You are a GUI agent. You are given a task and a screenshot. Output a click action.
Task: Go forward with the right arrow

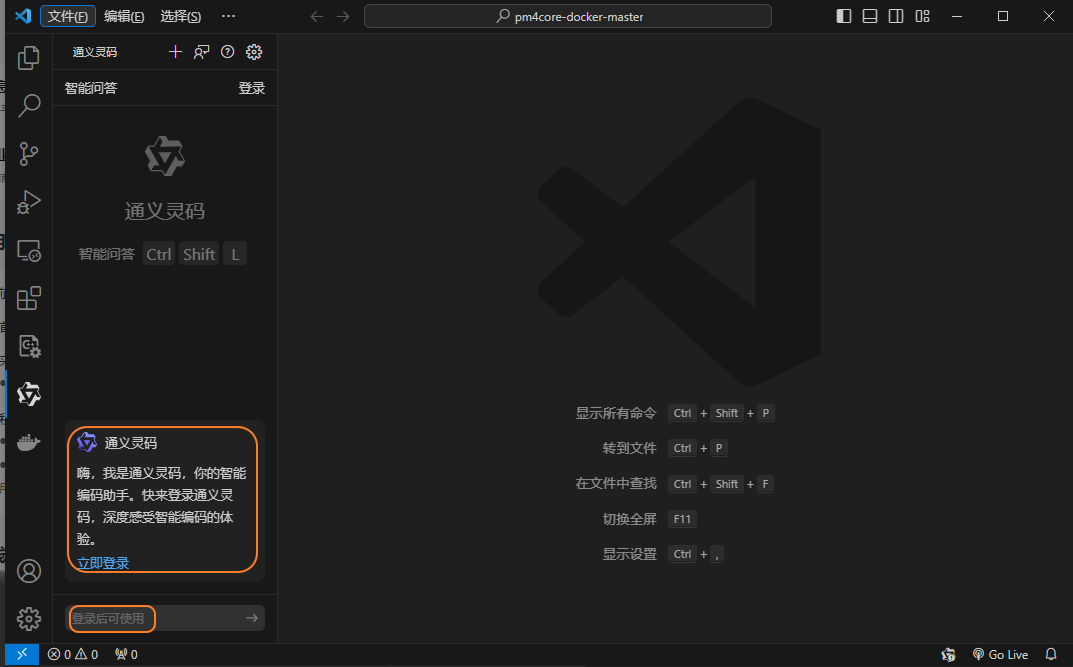tap(343, 16)
